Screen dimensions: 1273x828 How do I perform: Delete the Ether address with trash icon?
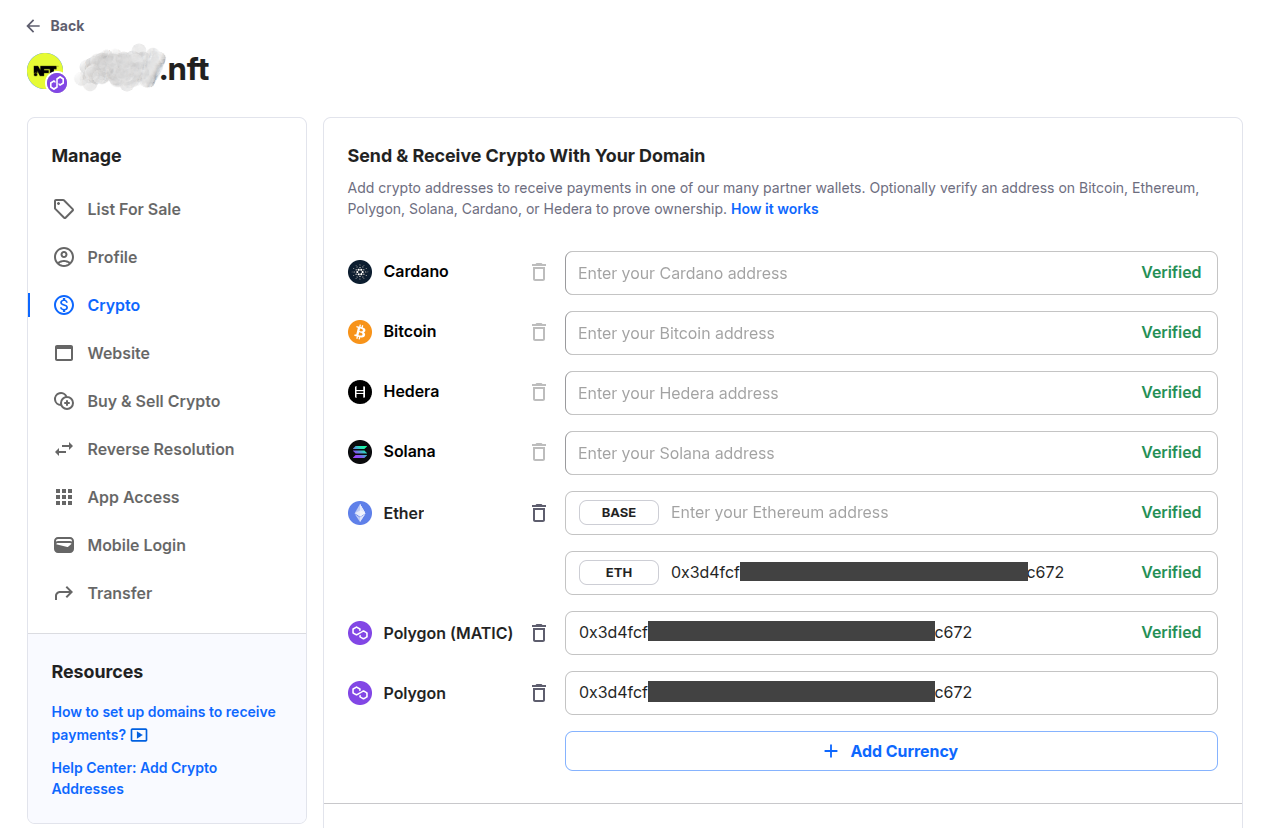[x=539, y=513]
